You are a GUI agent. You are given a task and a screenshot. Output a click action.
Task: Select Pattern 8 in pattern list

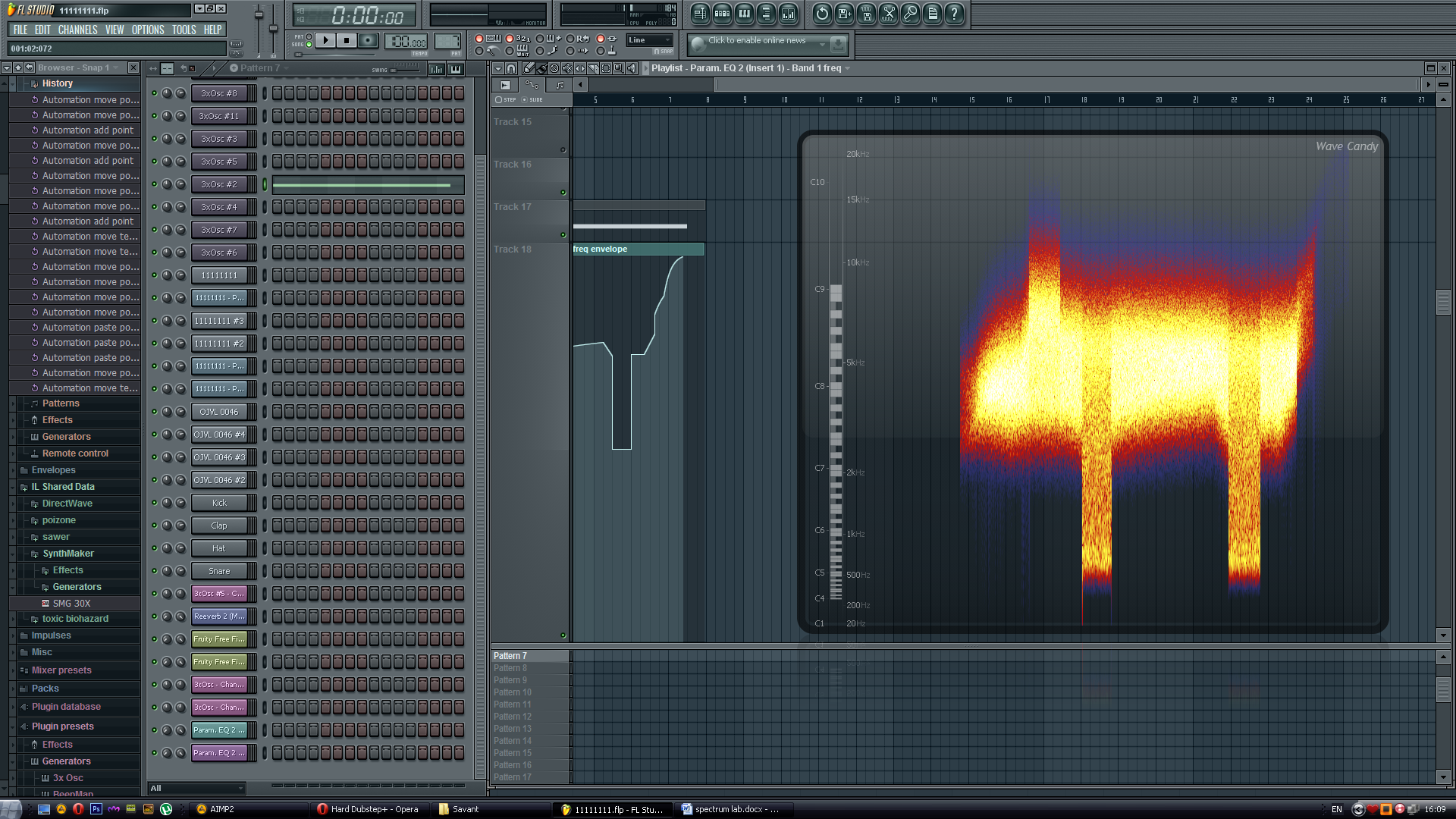click(529, 668)
